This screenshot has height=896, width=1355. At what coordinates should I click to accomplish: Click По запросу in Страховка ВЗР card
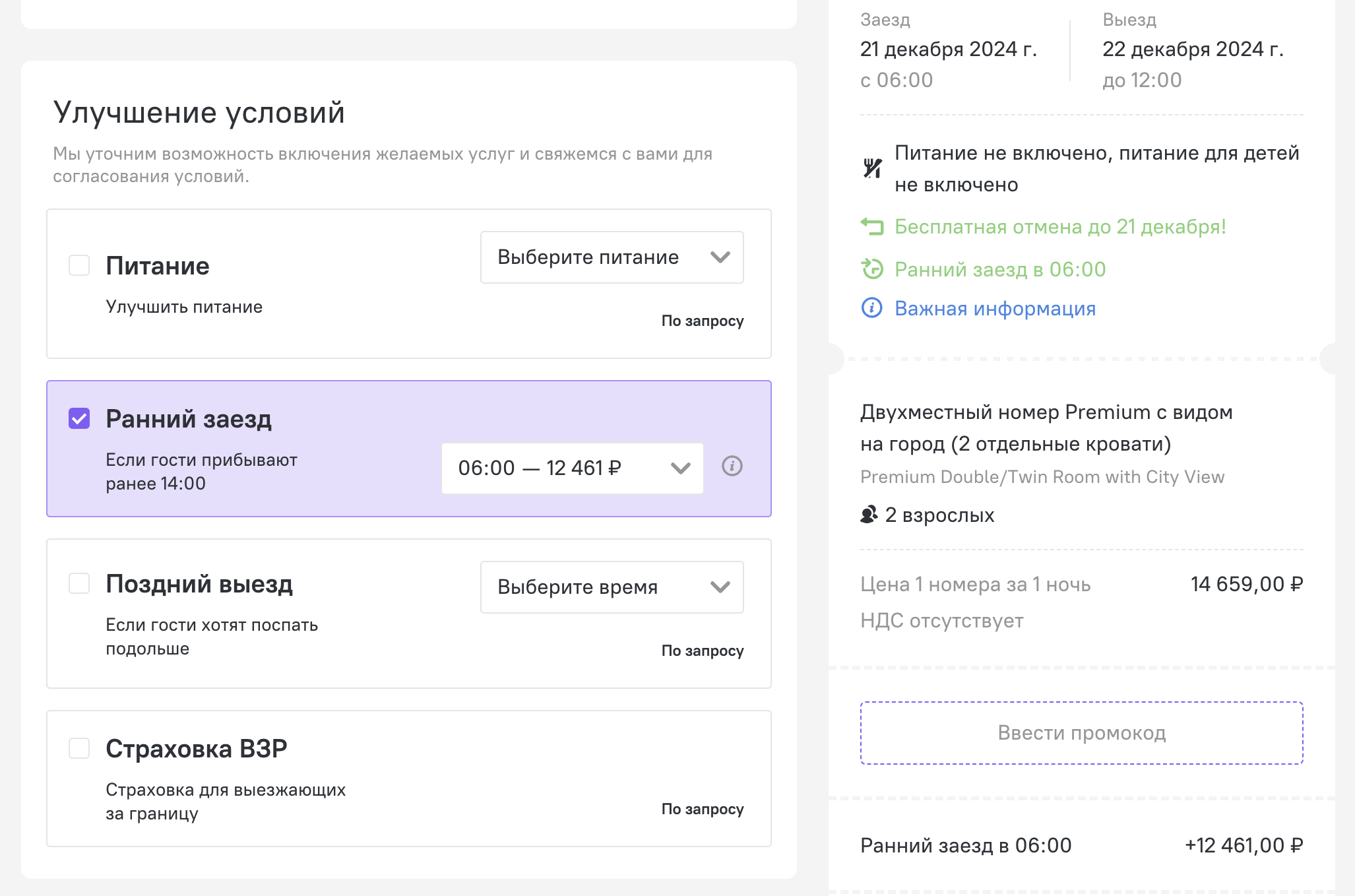pyautogui.click(x=703, y=809)
